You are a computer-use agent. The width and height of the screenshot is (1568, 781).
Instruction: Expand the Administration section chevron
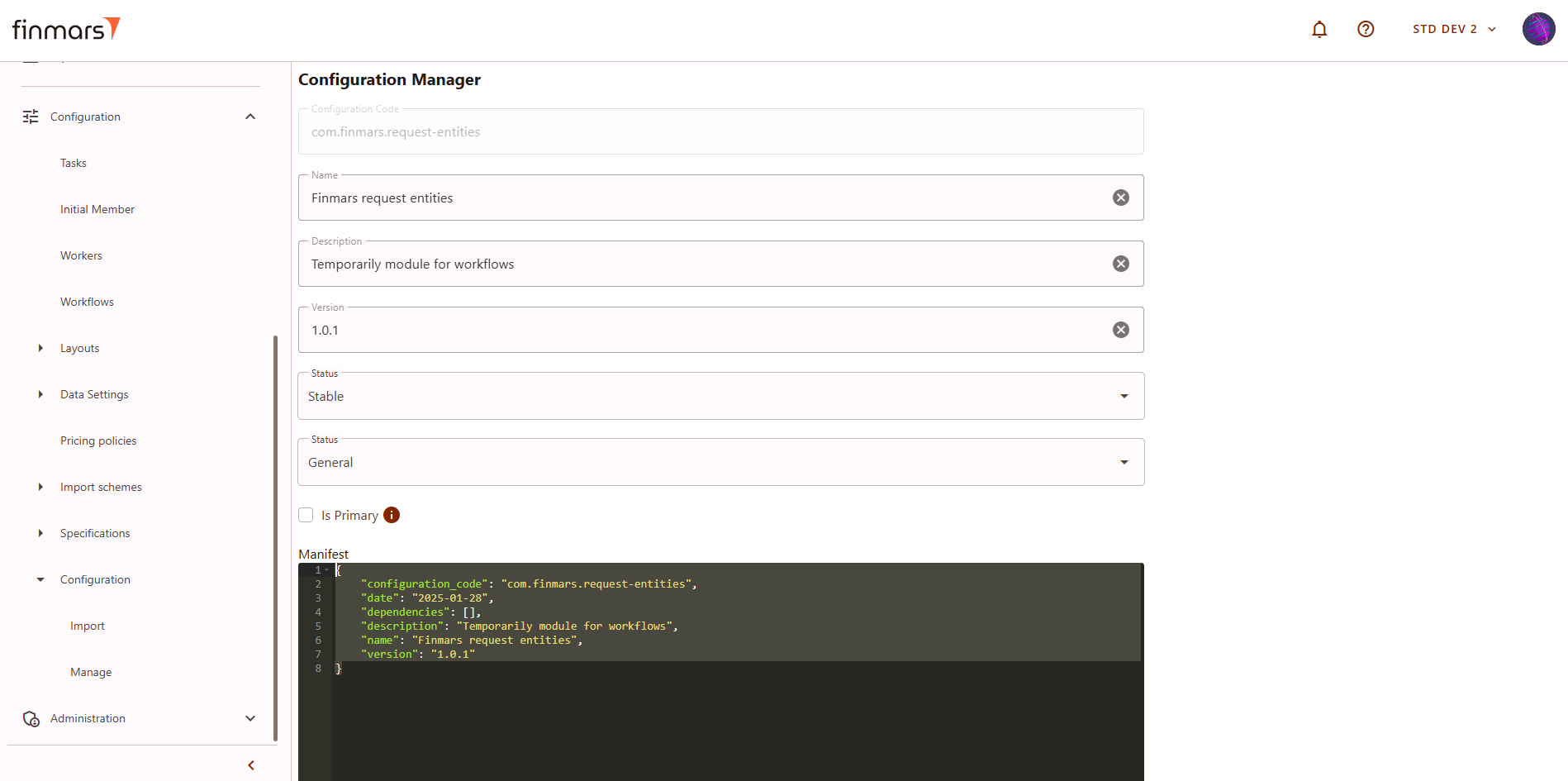pos(250,718)
